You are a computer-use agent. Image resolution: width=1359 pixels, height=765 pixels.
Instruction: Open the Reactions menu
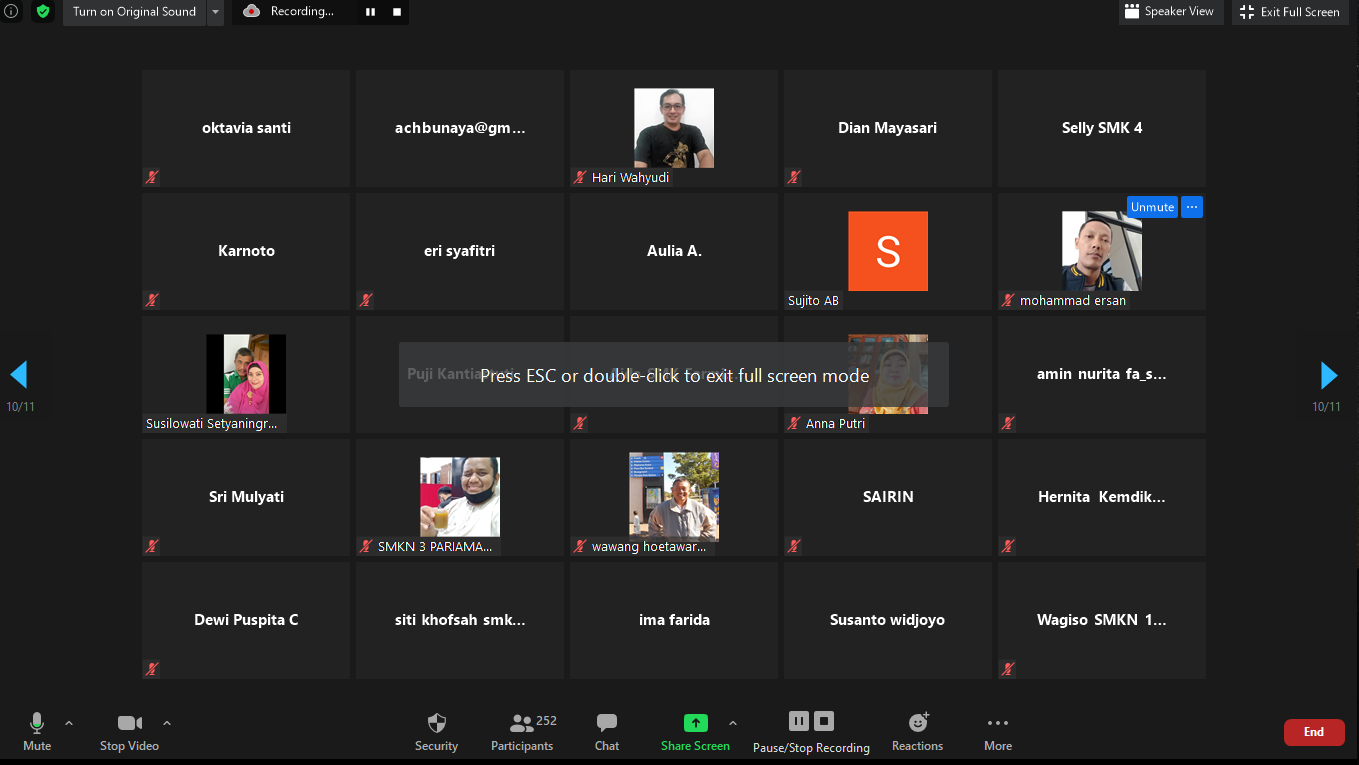pyautogui.click(x=917, y=732)
